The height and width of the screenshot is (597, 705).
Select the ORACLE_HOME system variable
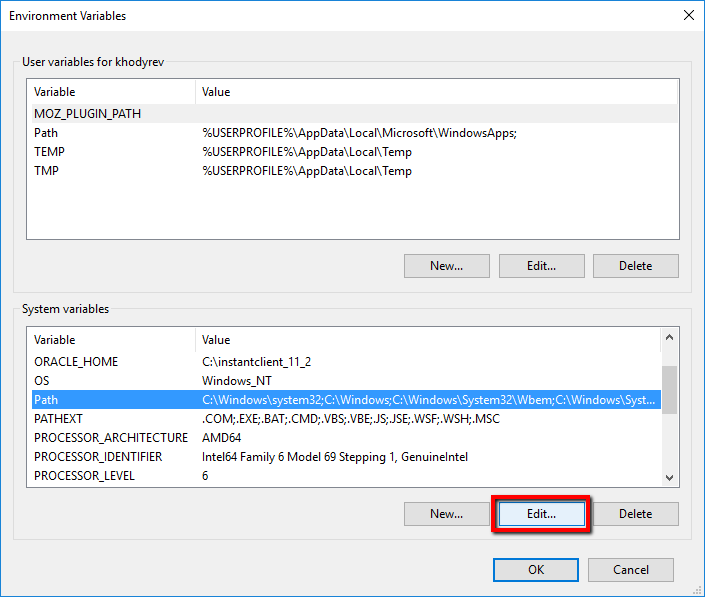click(76, 362)
